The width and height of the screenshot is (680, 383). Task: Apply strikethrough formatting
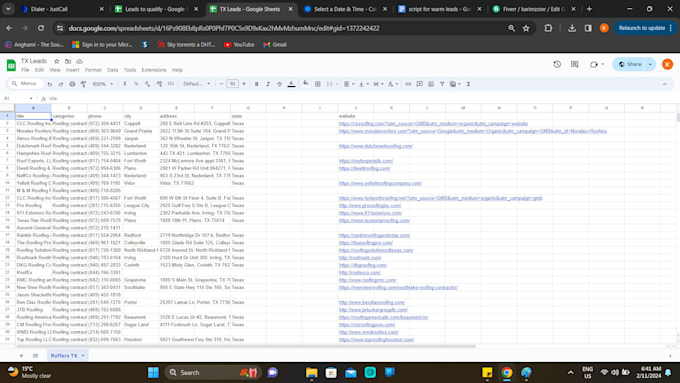click(x=279, y=84)
